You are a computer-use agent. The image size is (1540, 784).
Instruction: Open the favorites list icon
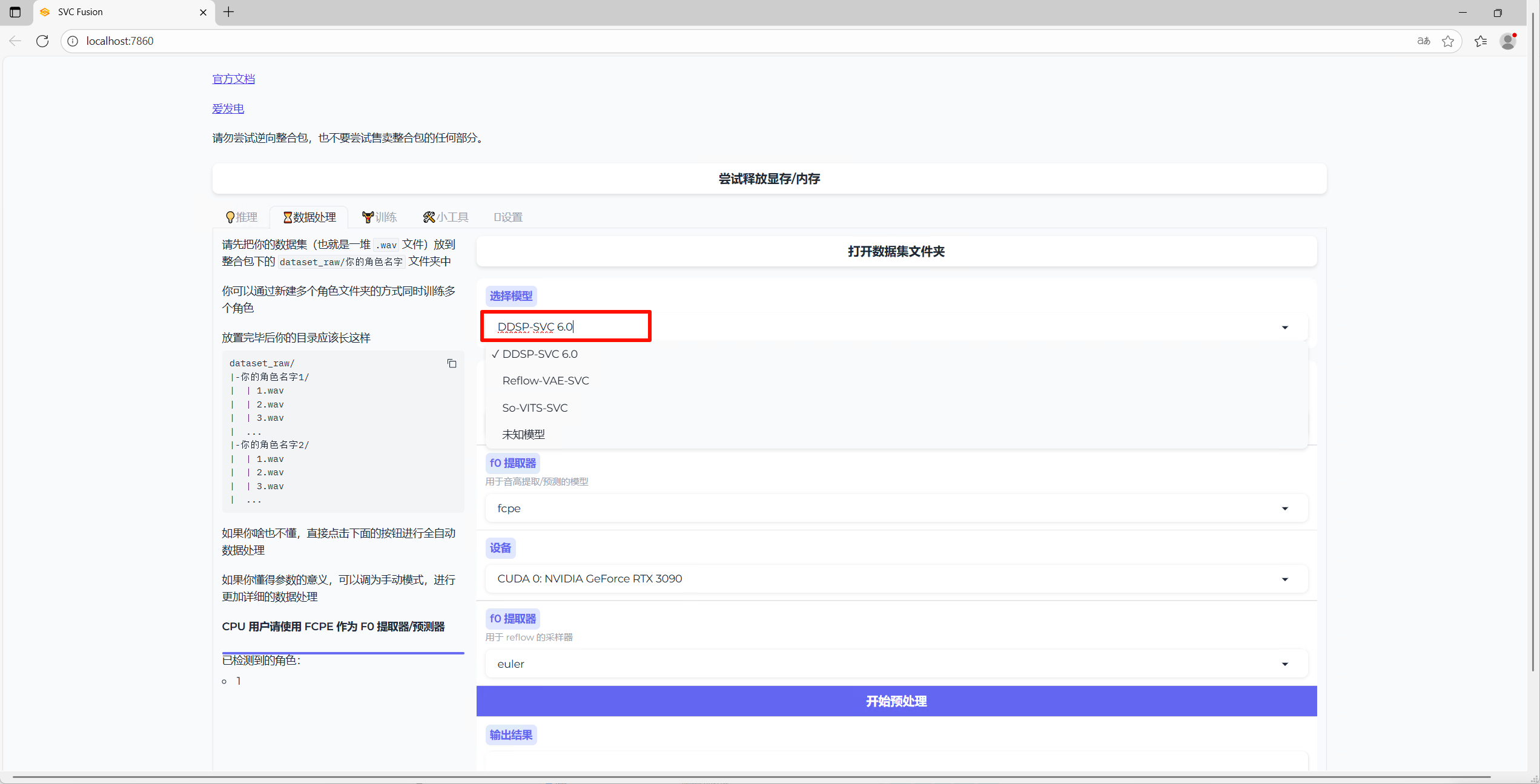(1481, 41)
